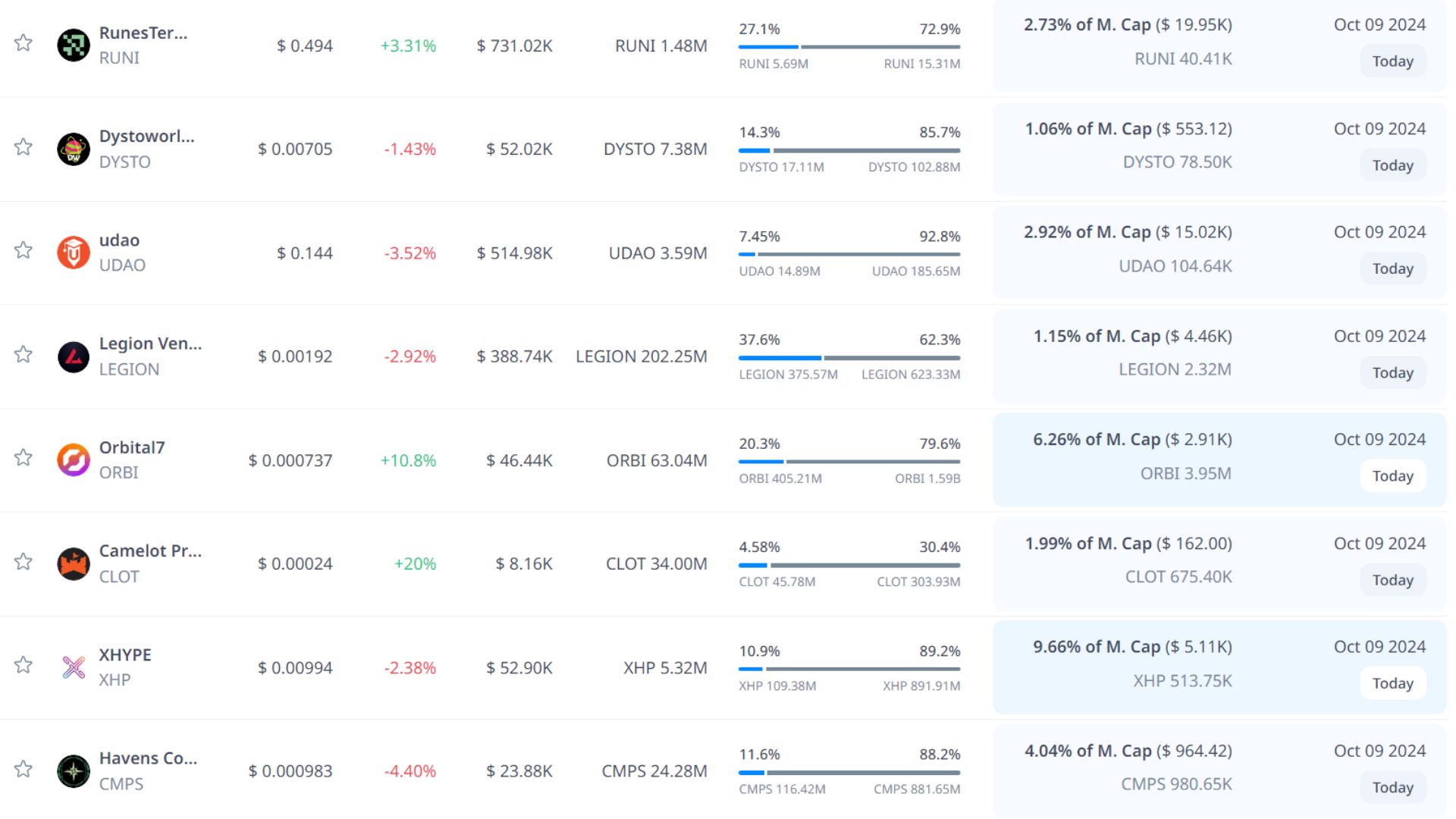Viewport: 1456px width, 819px height.
Task: Open the Camelot Pr... token name link
Action: pos(150,551)
